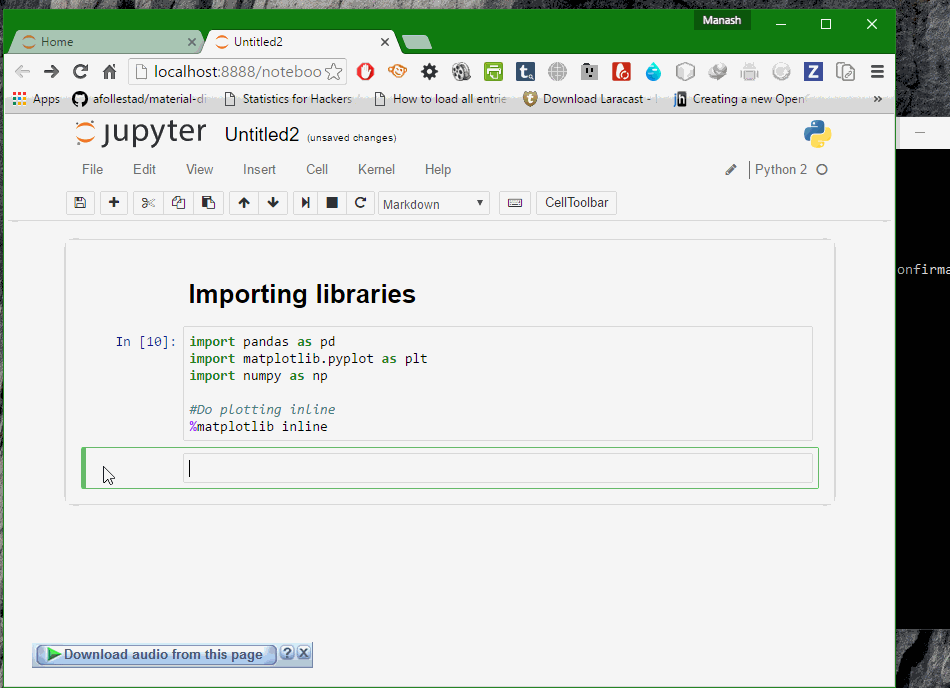Paste cells below using clipboard icon

(x=208, y=203)
